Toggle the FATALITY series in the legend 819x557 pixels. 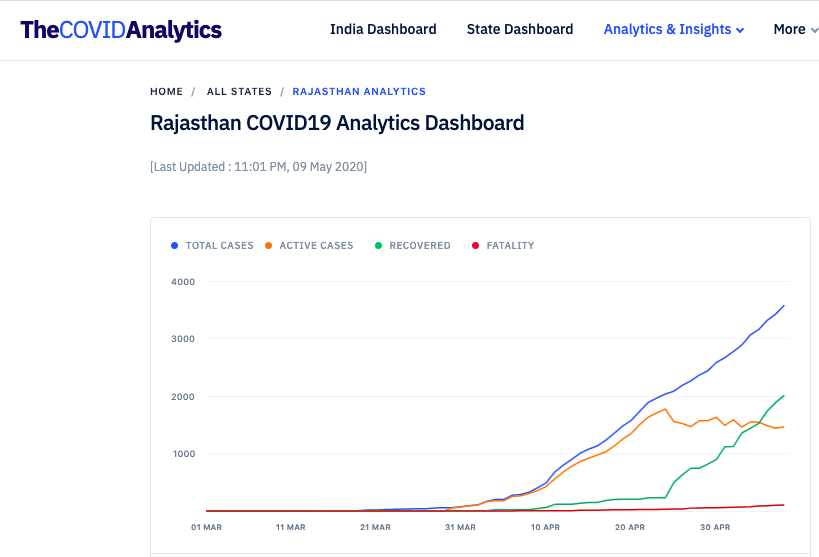tap(503, 246)
